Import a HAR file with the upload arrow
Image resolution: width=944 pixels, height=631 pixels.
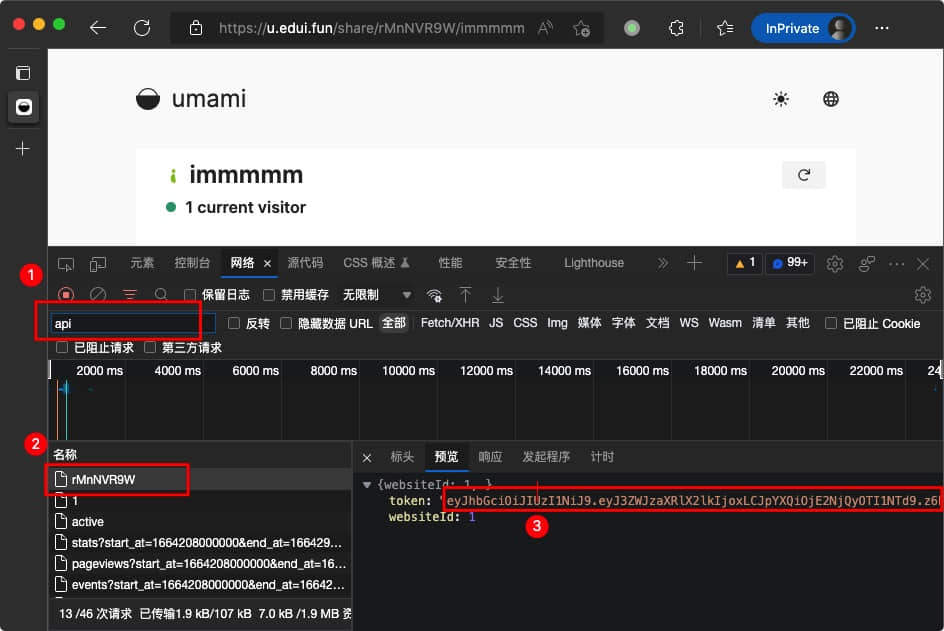[465, 294]
